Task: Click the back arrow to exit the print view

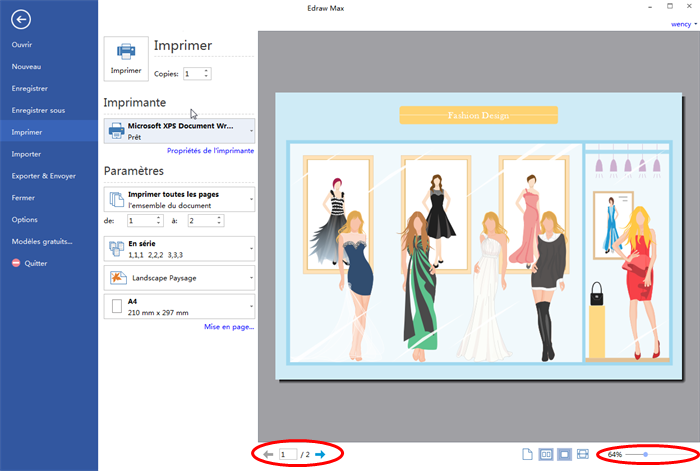Action: coord(21,18)
